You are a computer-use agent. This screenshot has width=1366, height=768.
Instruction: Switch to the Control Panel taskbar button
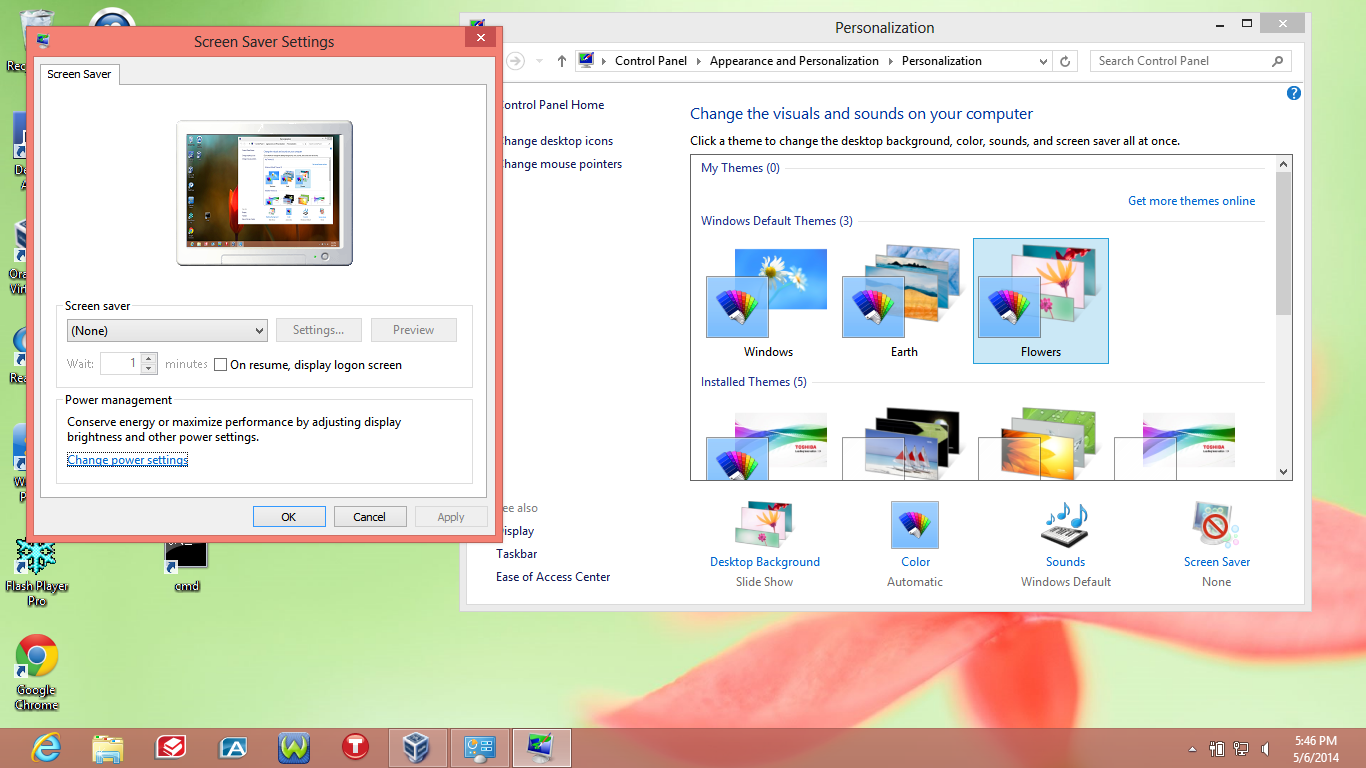[x=480, y=748]
